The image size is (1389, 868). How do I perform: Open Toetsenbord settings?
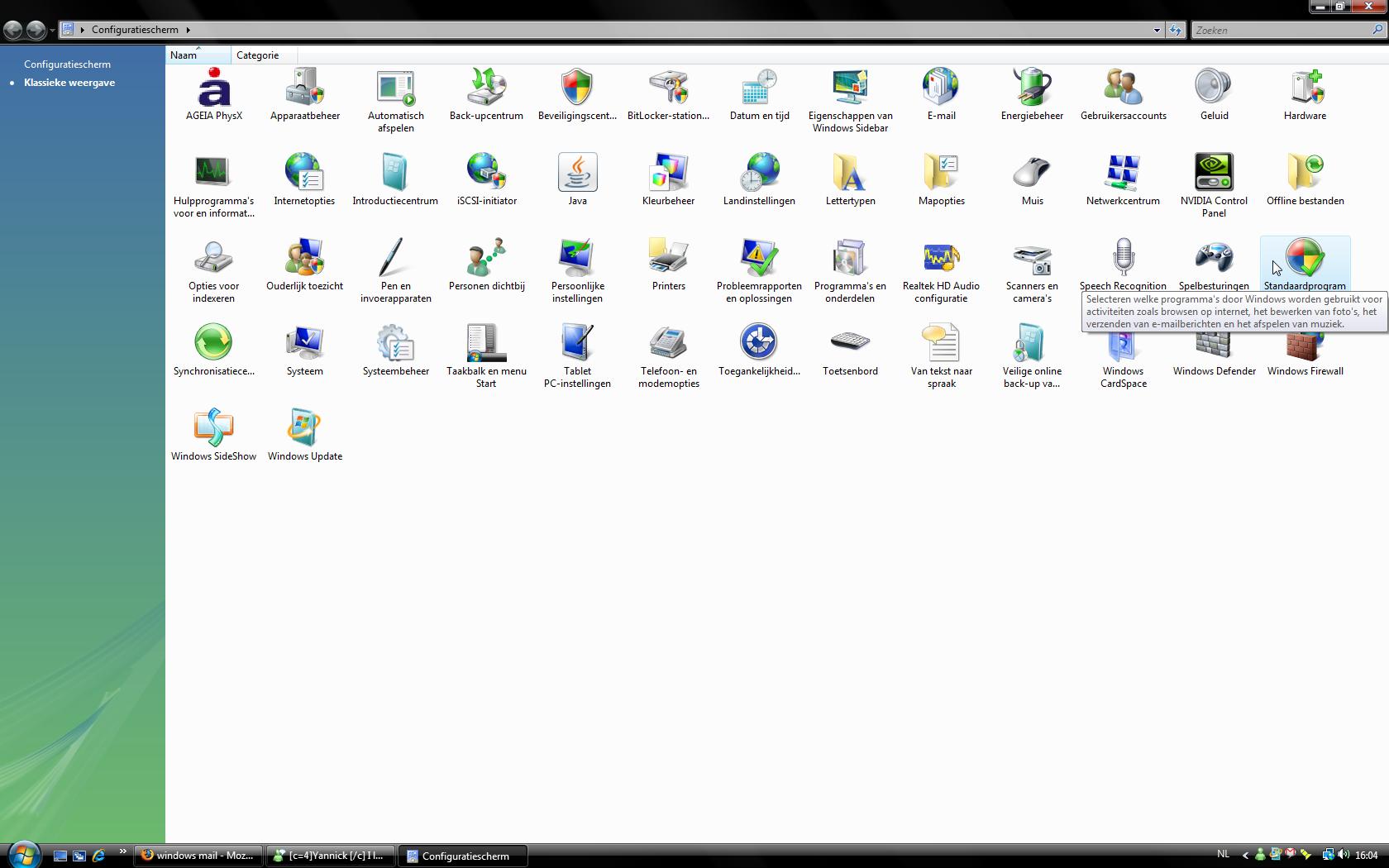850,351
